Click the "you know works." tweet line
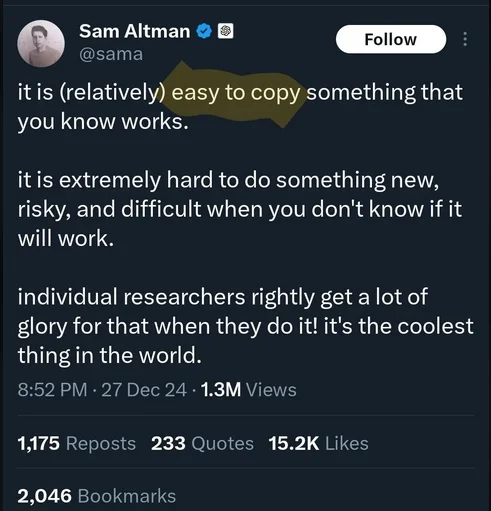The height and width of the screenshot is (511, 491). click(x=103, y=122)
